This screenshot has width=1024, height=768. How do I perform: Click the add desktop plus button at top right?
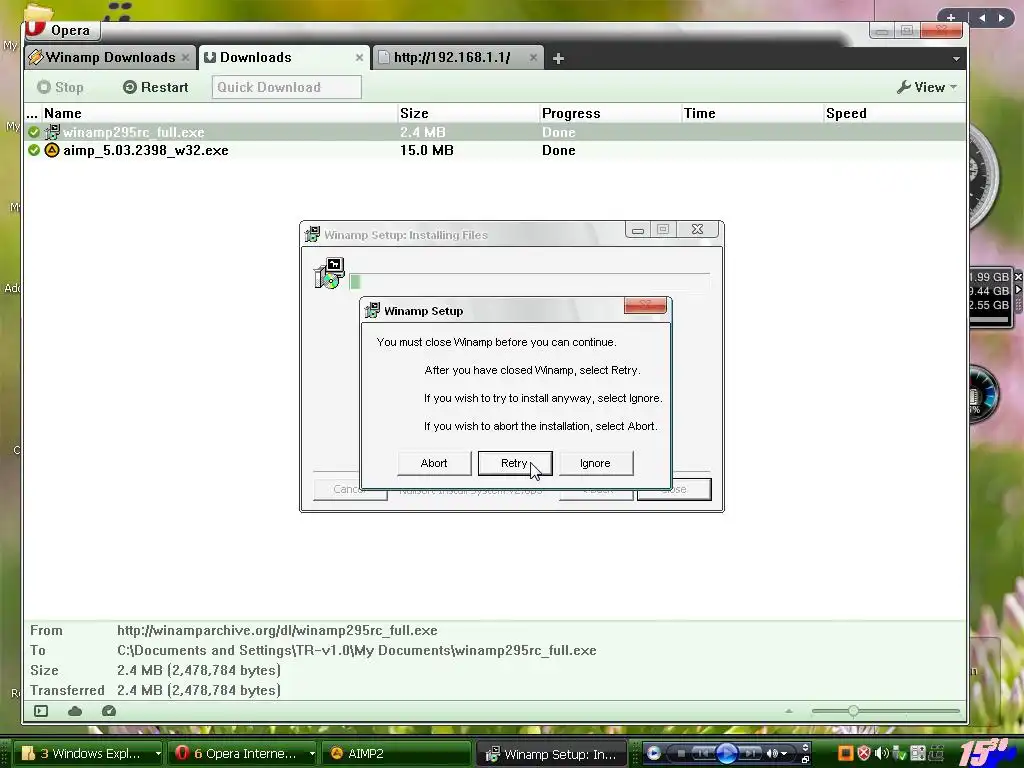tap(951, 18)
